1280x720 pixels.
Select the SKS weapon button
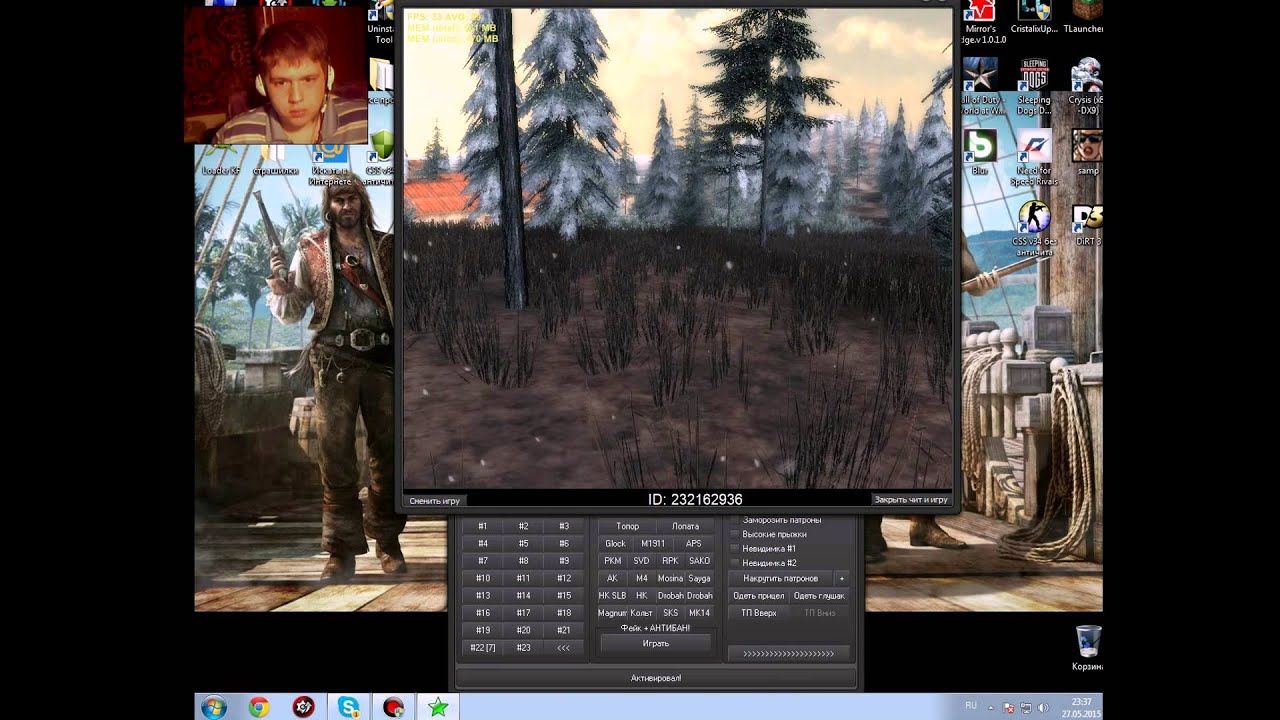(x=671, y=613)
